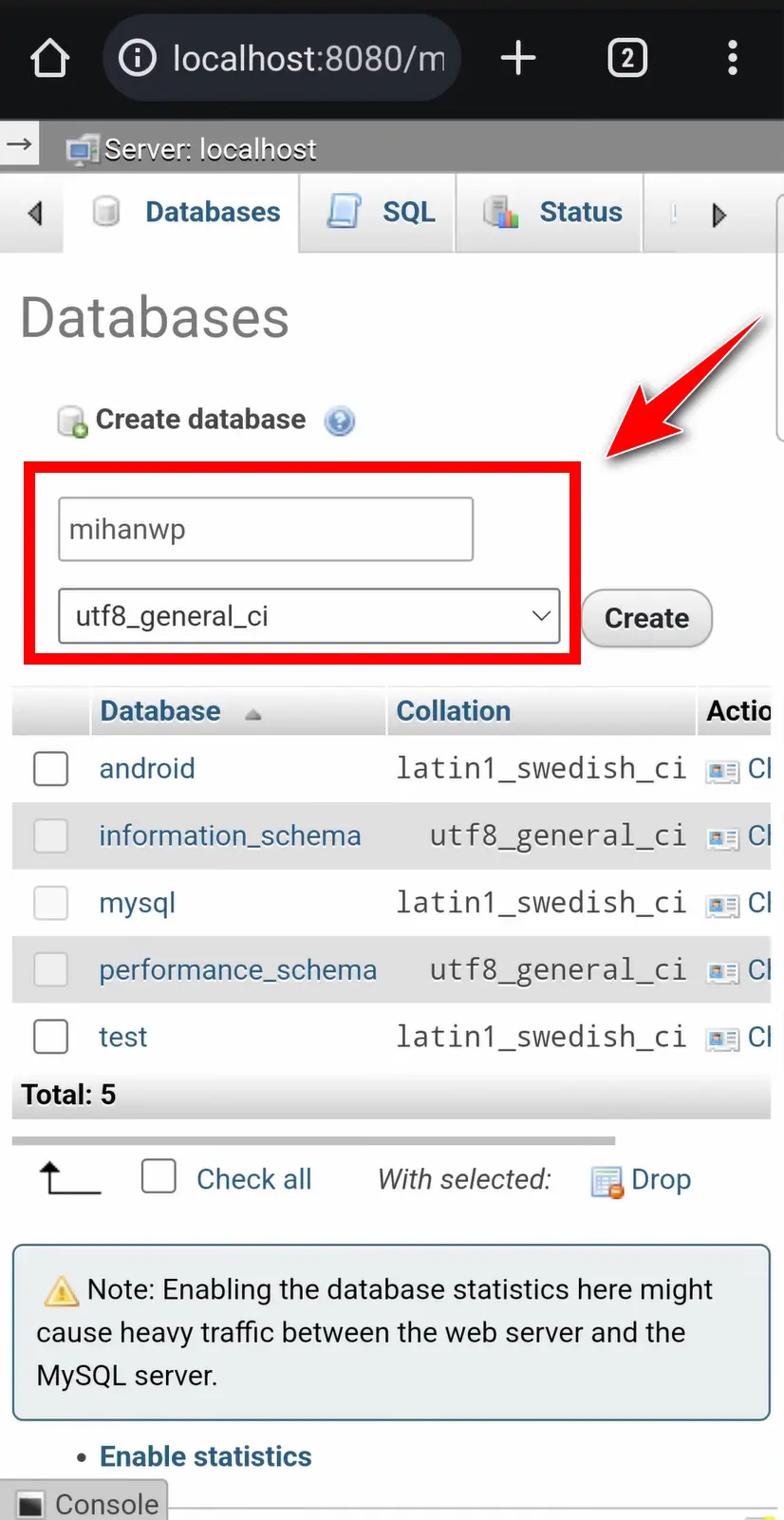784x1520 pixels.
Task: Switch to the SQL tab
Action: click(382, 212)
